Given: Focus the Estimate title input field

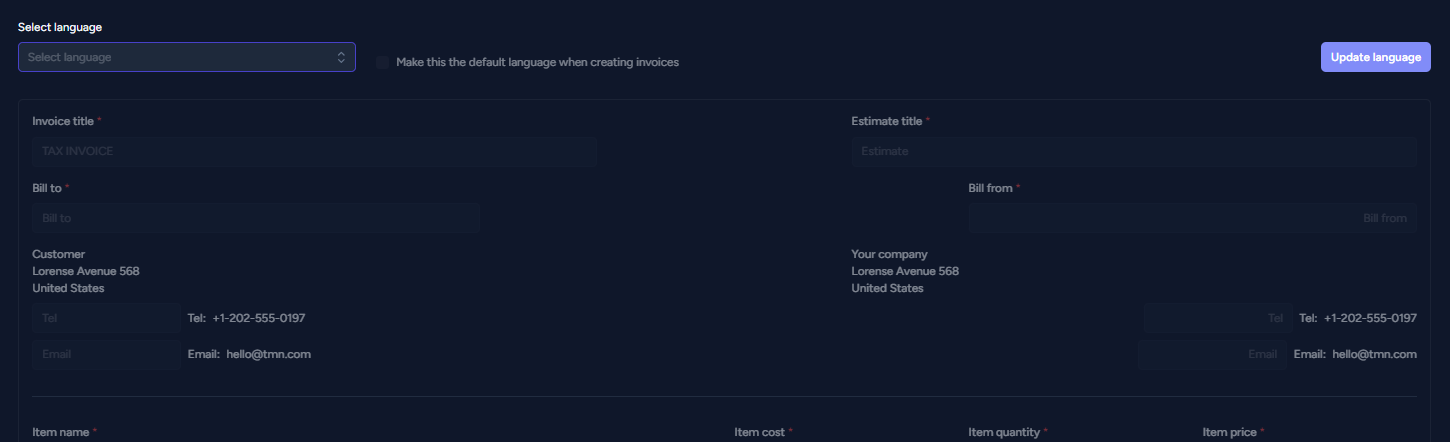Looking at the screenshot, I should pyautogui.click(x=1134, y=151).
